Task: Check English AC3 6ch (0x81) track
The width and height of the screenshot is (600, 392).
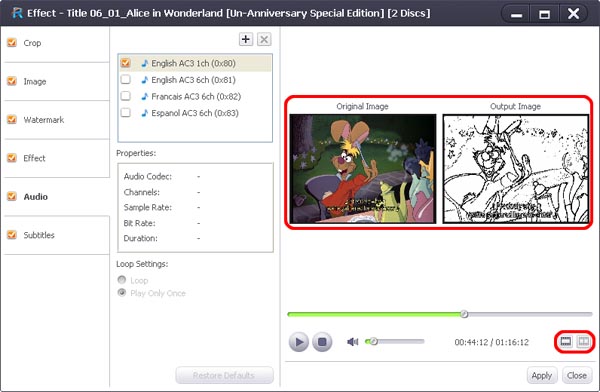Action: click(x=126, y=79)
